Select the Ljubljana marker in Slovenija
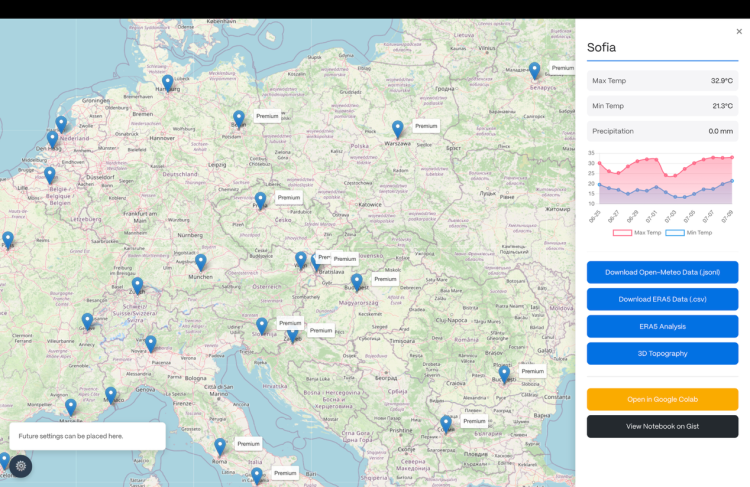The width and height of the screenshot is (750, 487). (262, 326)
